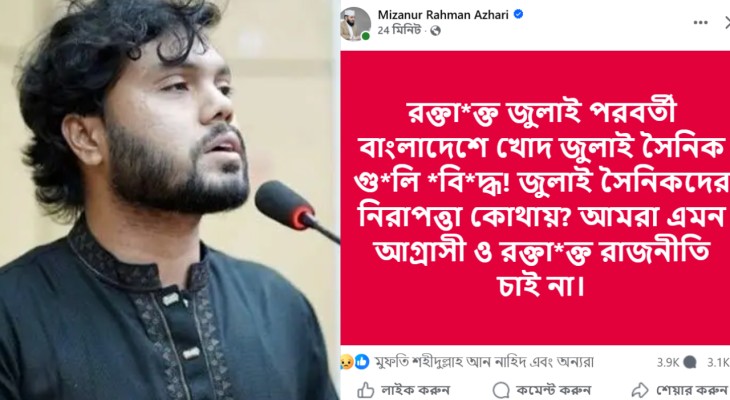The image size is (730, 400).
Task: Click the comment bubble icon beside 3.9K
Action: coord(689,362)
